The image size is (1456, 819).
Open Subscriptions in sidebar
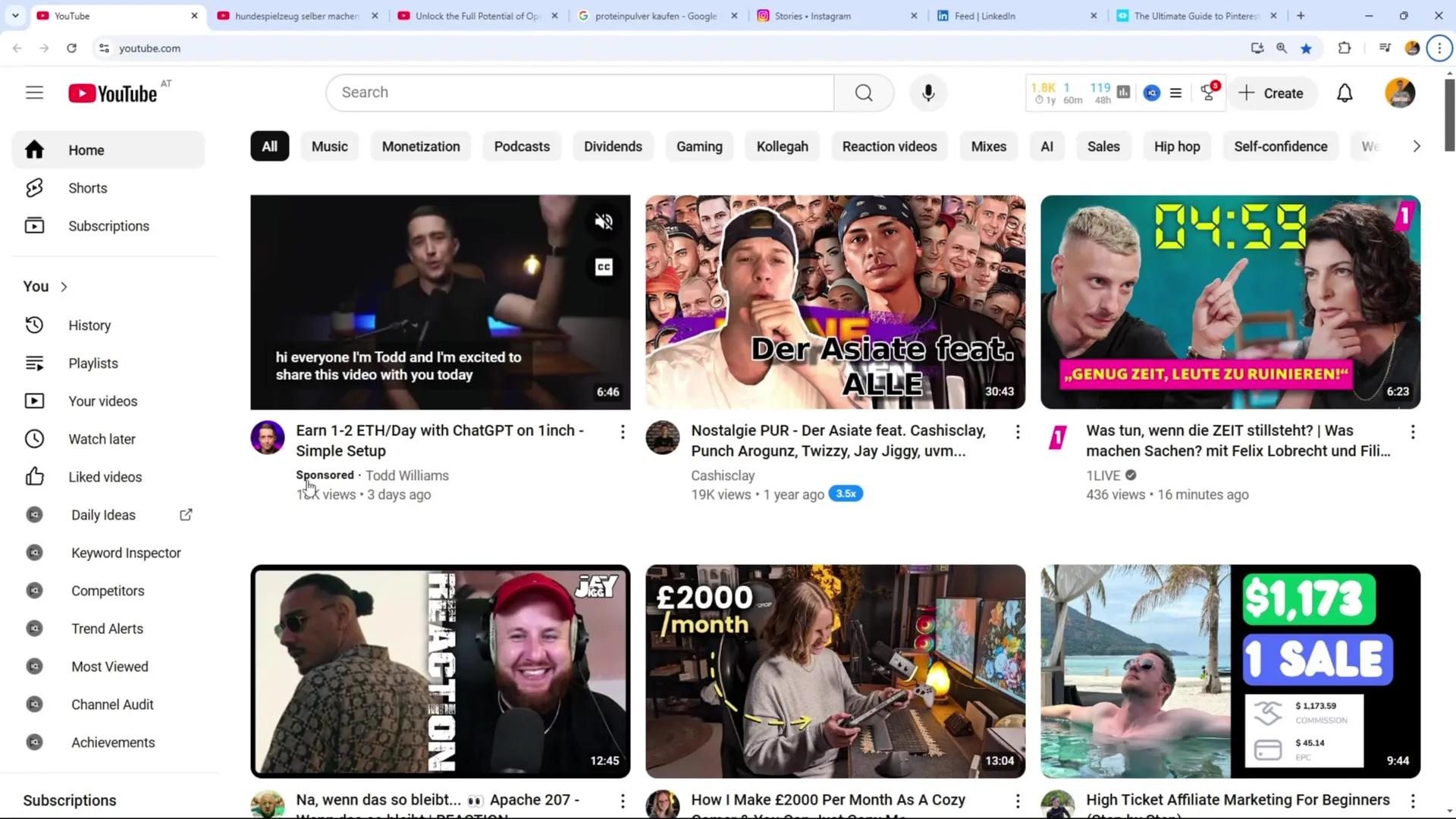tap(108, 226)
